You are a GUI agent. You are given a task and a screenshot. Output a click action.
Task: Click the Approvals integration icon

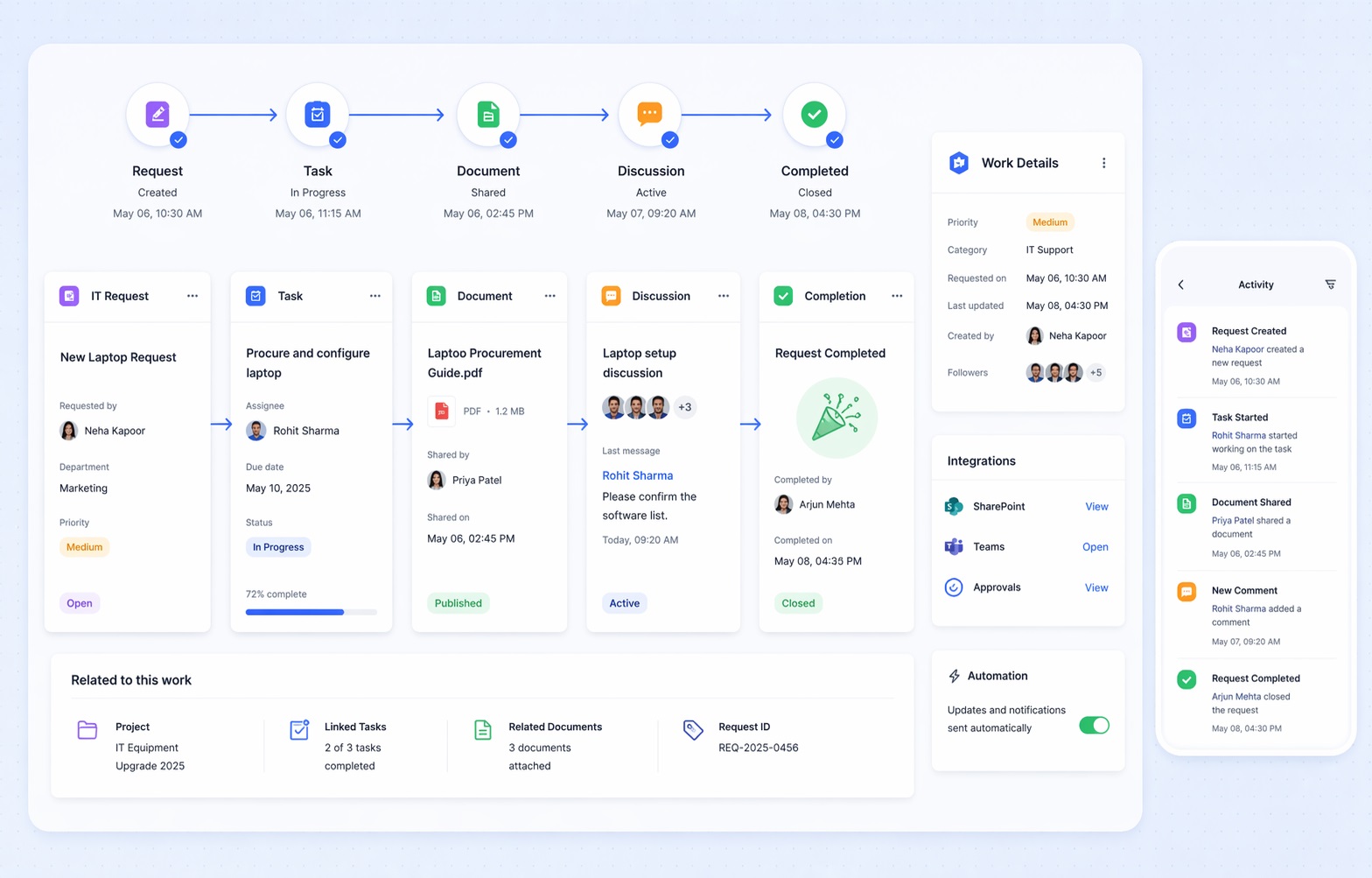(x=954, y=587)
